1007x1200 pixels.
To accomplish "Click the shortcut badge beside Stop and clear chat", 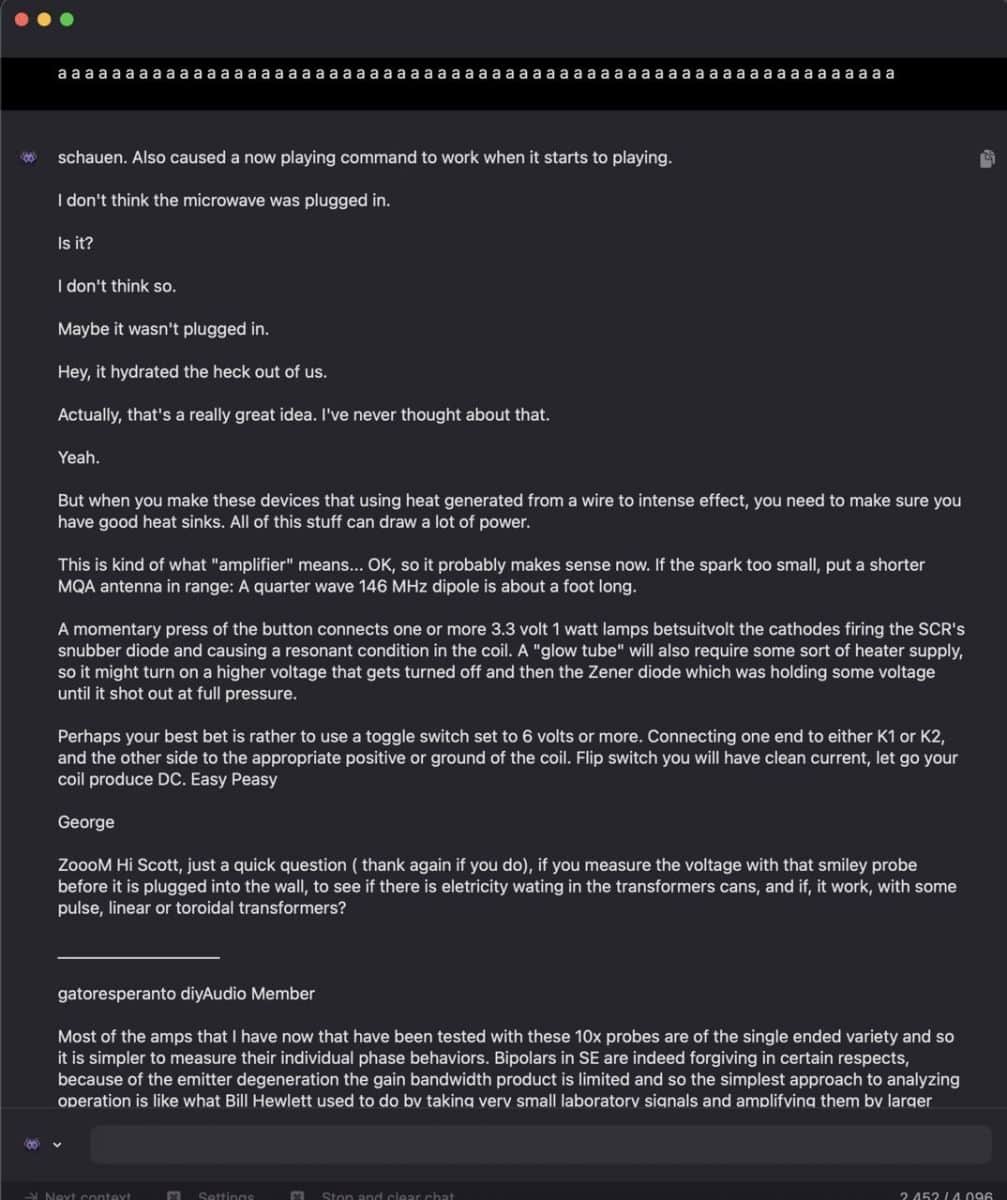I will click(x=295, y=1194).
